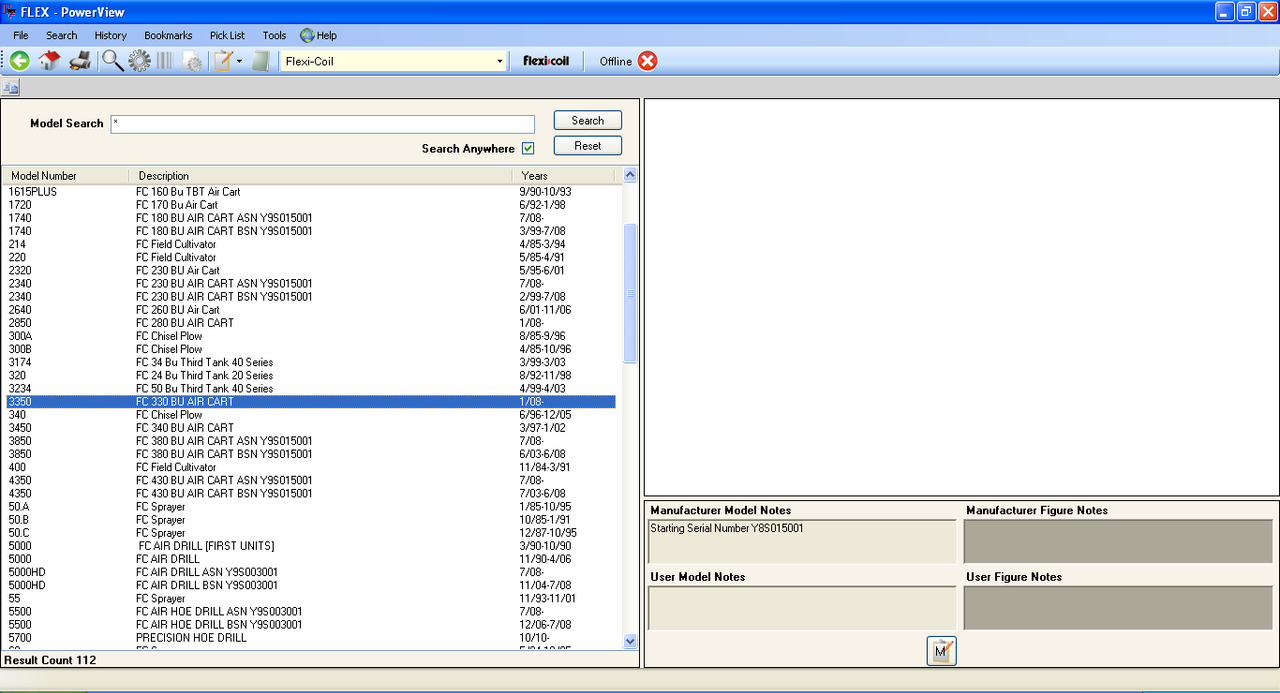This screenshot has width=1280, height=693.
Task: Click into the Model Search field
Action: click(x=322, y=123)
